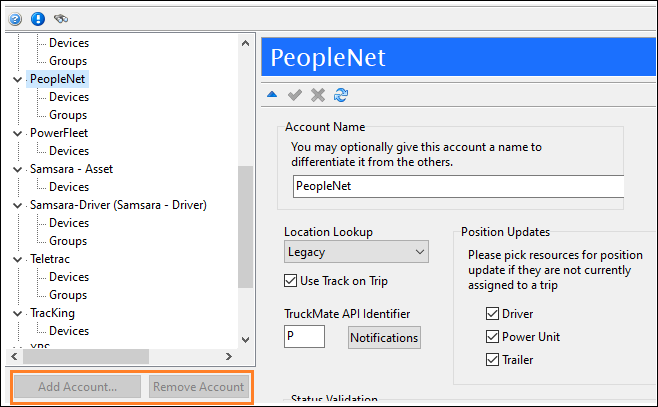658x407 pixels.
Task: Select Devices under PowerFleet
Action: click(x=69, y=151)
